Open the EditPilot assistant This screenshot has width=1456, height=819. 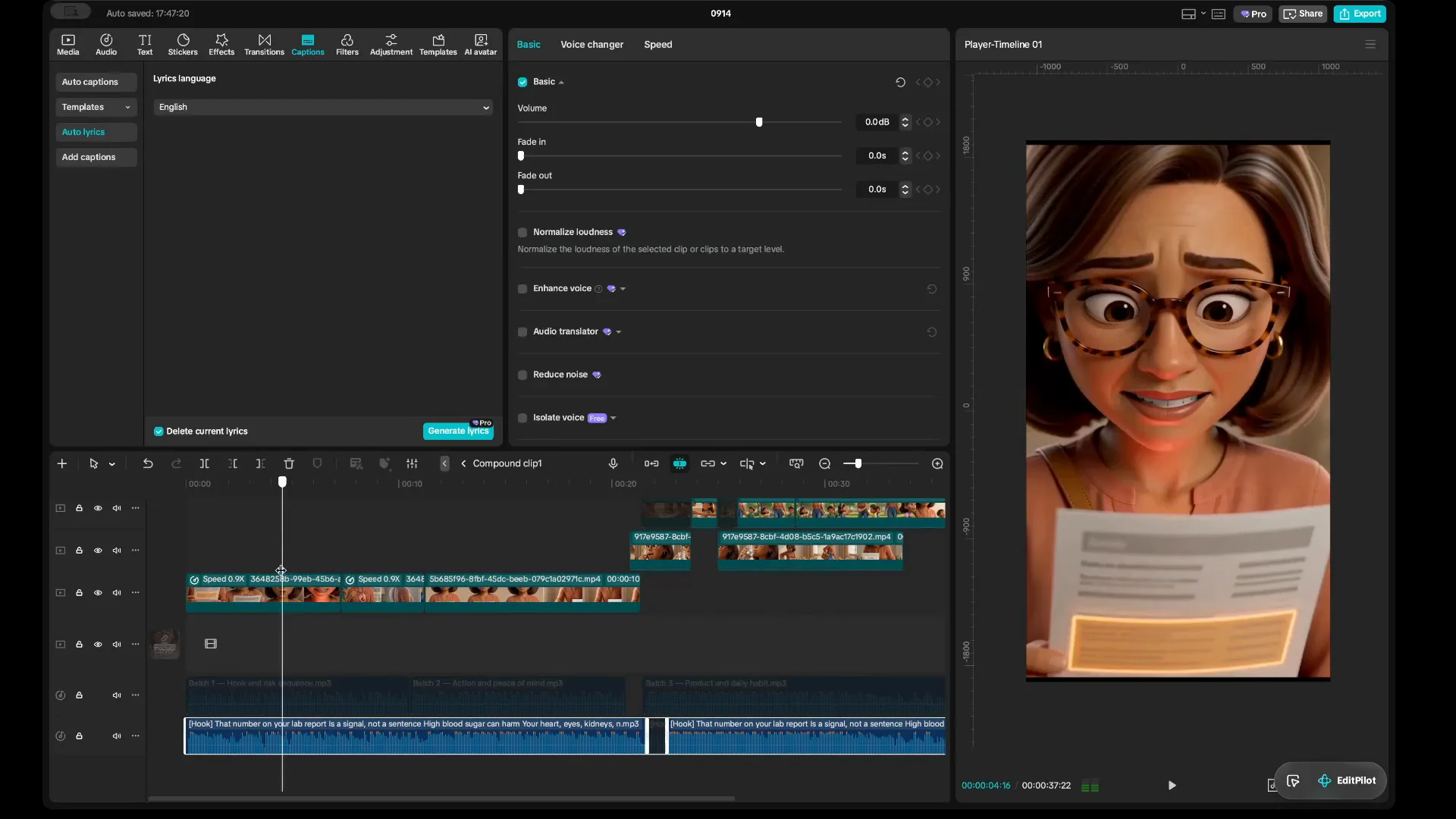coord(1348,780)
